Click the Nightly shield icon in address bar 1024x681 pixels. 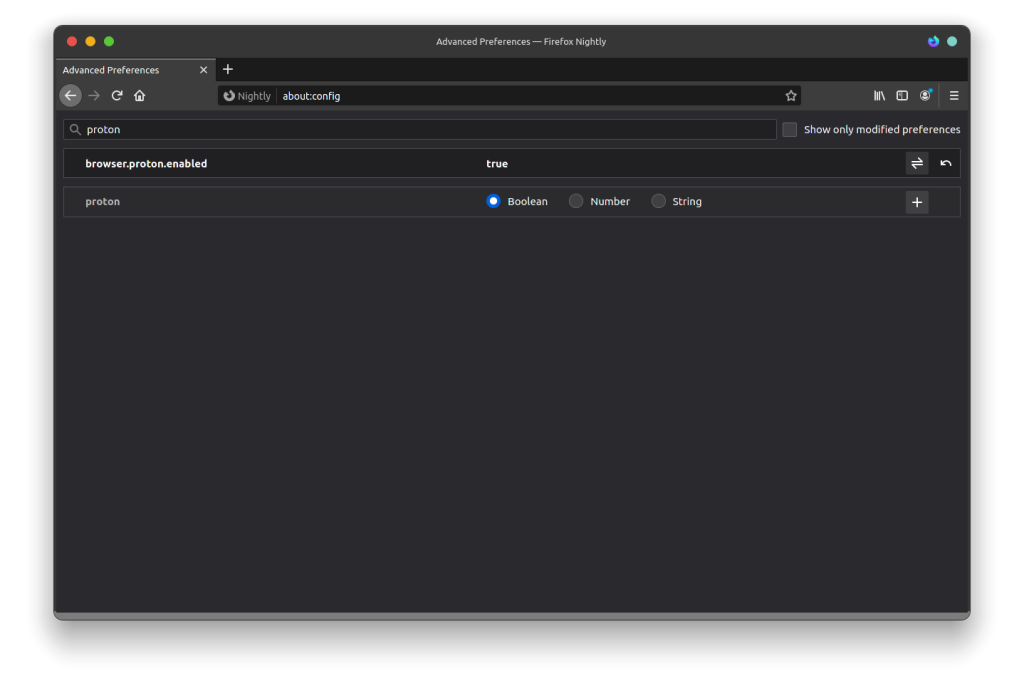pyautogui.click(x=229, y=96)
